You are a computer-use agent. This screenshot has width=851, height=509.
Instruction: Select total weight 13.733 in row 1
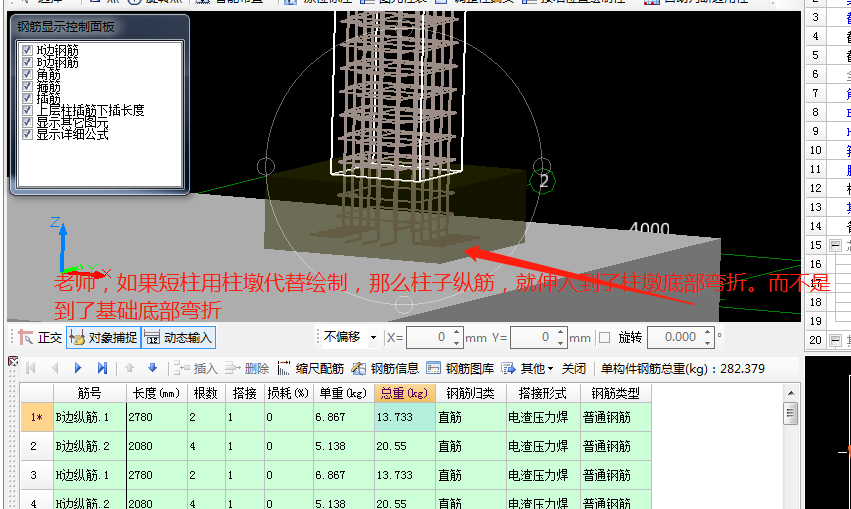click(405, 417)
